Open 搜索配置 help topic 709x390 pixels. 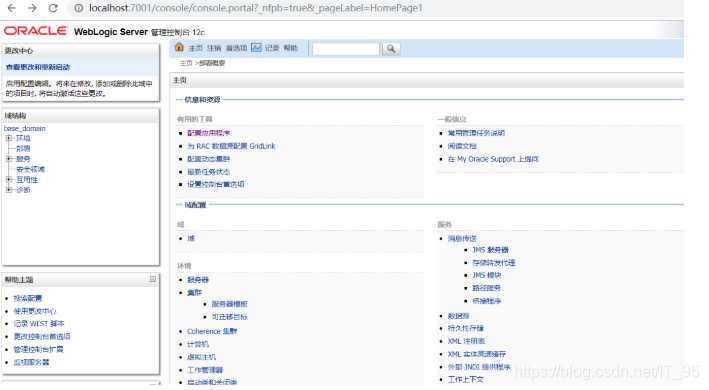(28, 298)
